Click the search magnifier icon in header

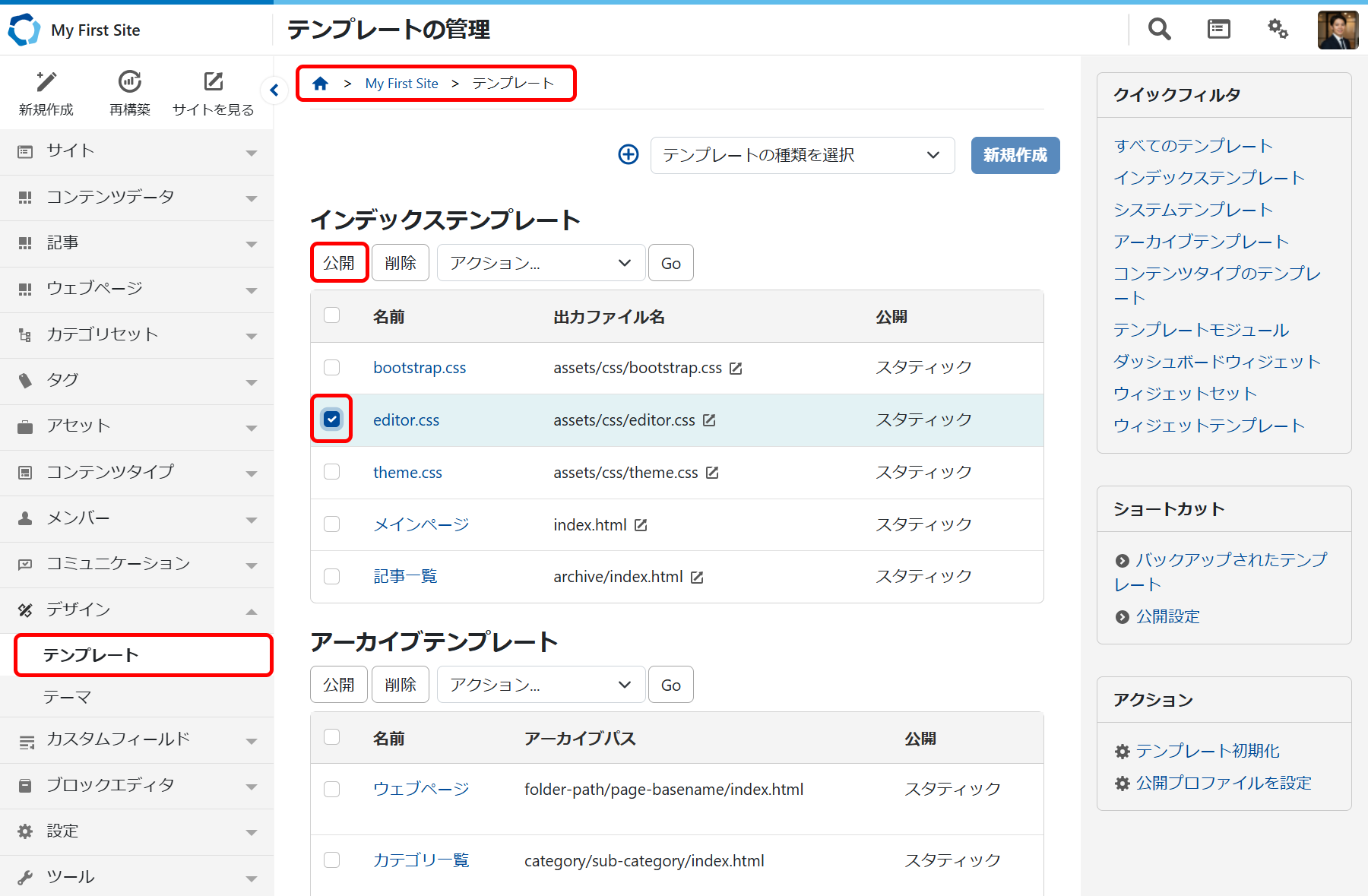pyautogui.click(x=1159, y=30)
